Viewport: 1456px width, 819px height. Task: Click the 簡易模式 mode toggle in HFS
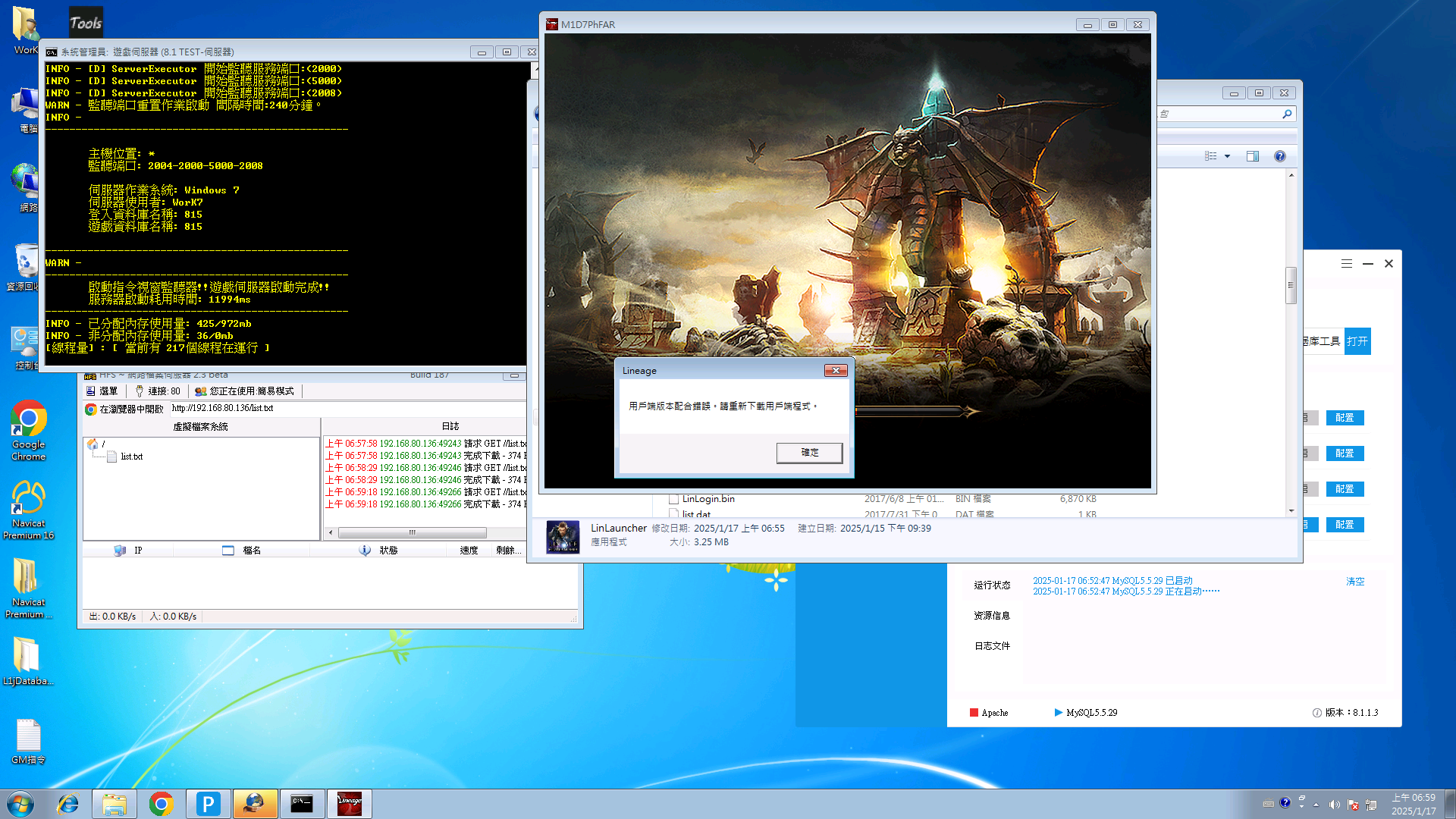(x=244, y=391)
